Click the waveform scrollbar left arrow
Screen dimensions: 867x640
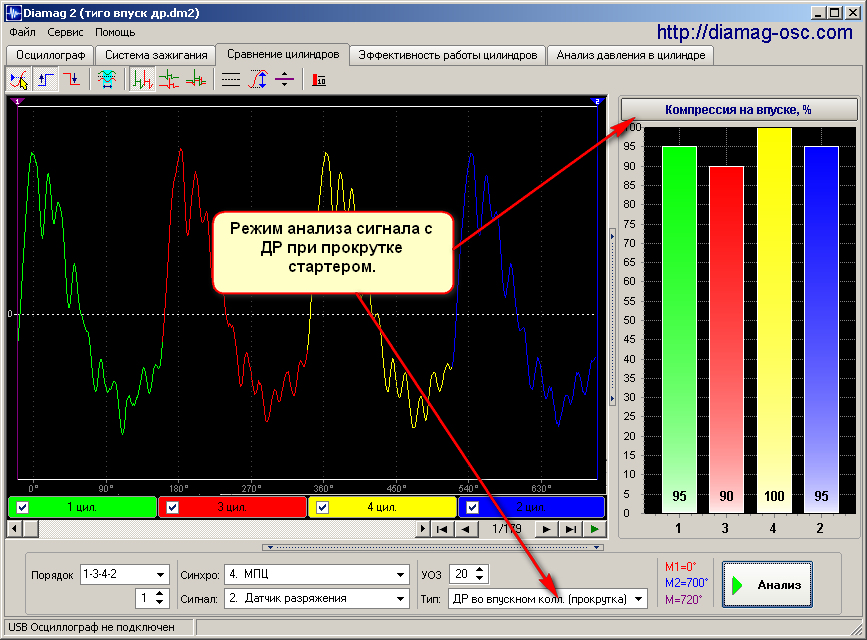click(15, 529)
